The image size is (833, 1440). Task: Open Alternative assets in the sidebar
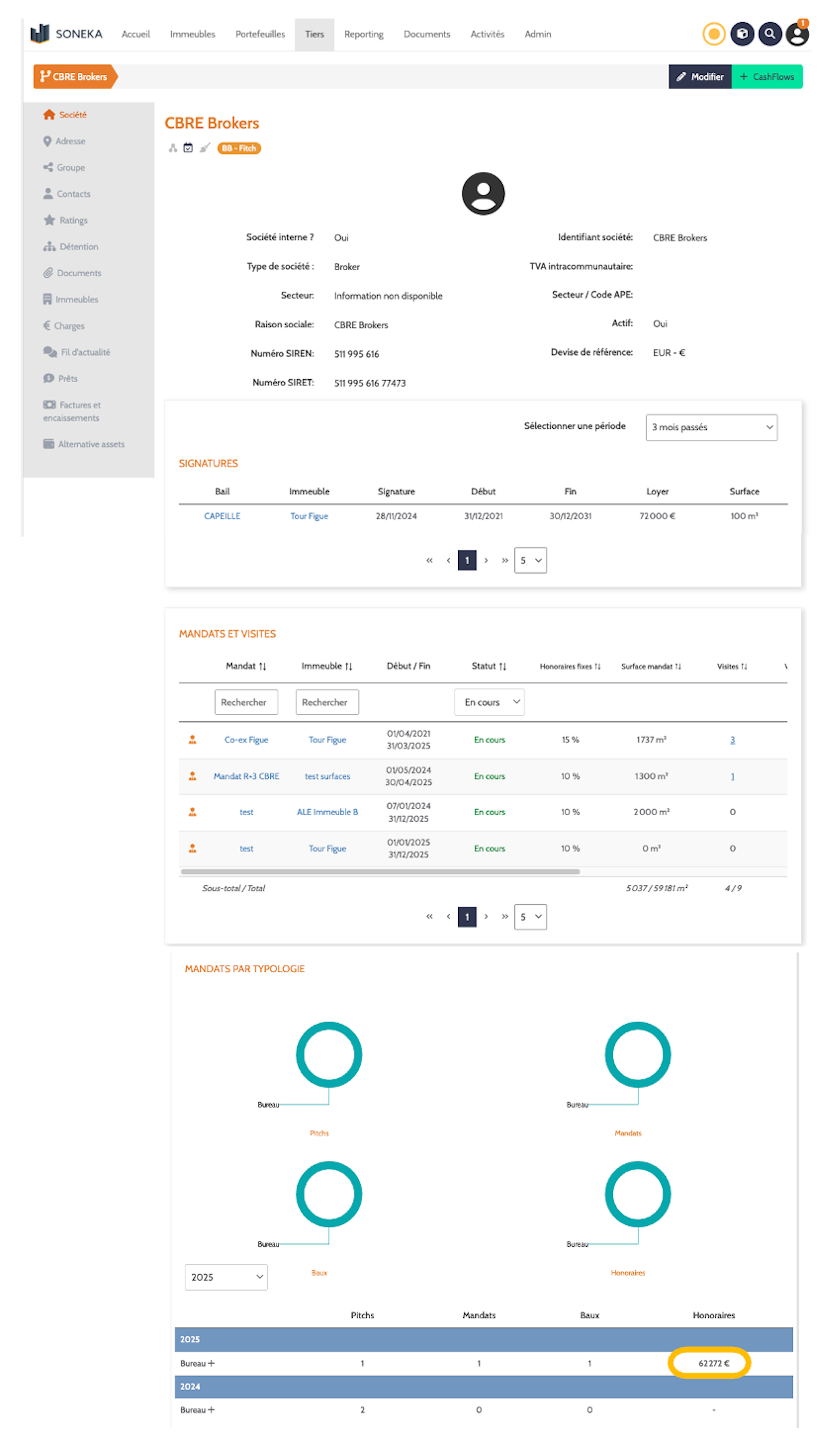84,444
